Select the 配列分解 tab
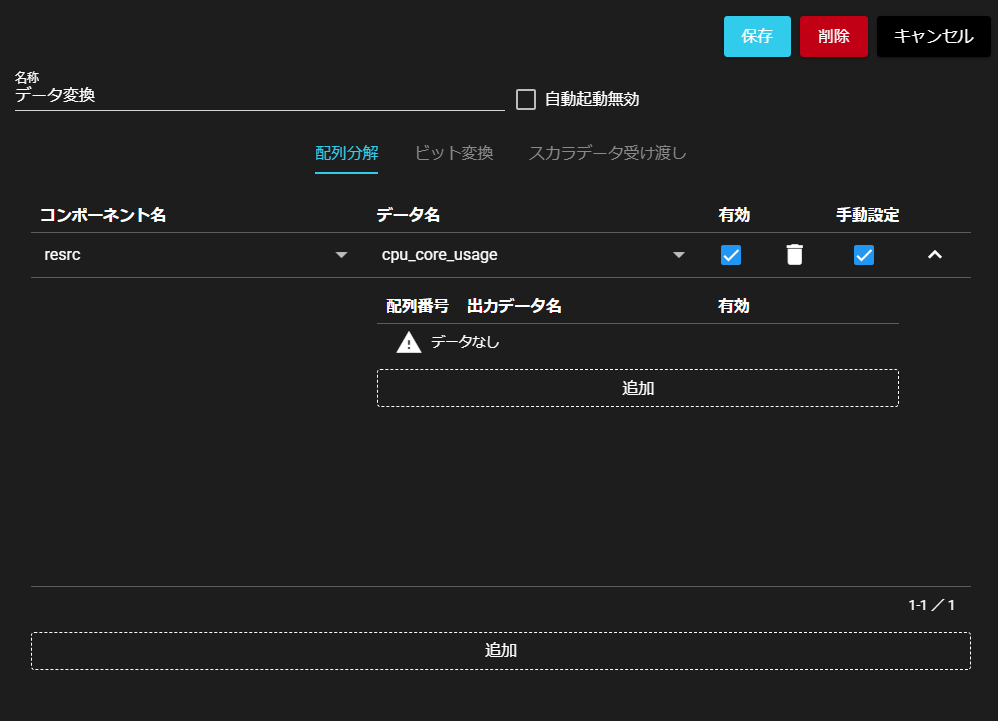The image size is (998, 721). point(346,153)
